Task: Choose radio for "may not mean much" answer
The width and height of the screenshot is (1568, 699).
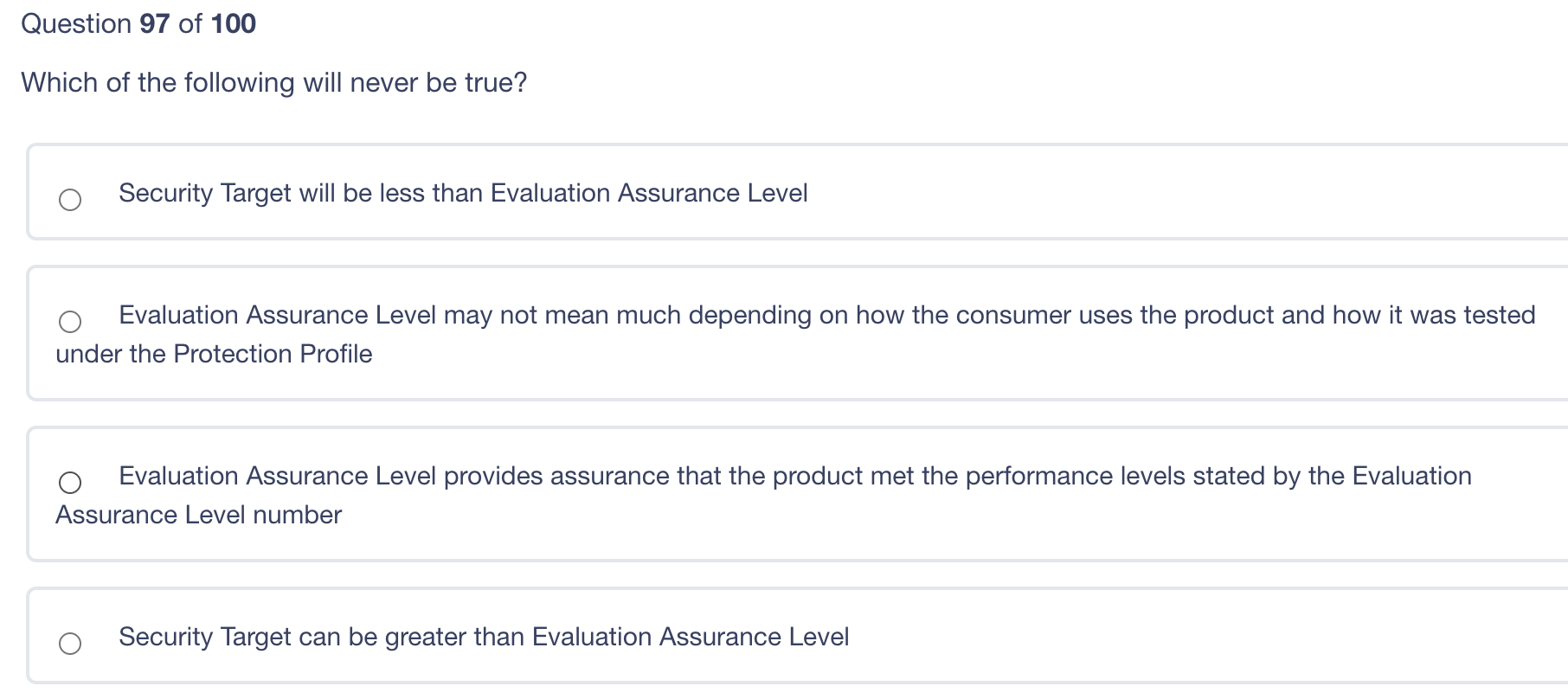Action: [70, 322]
